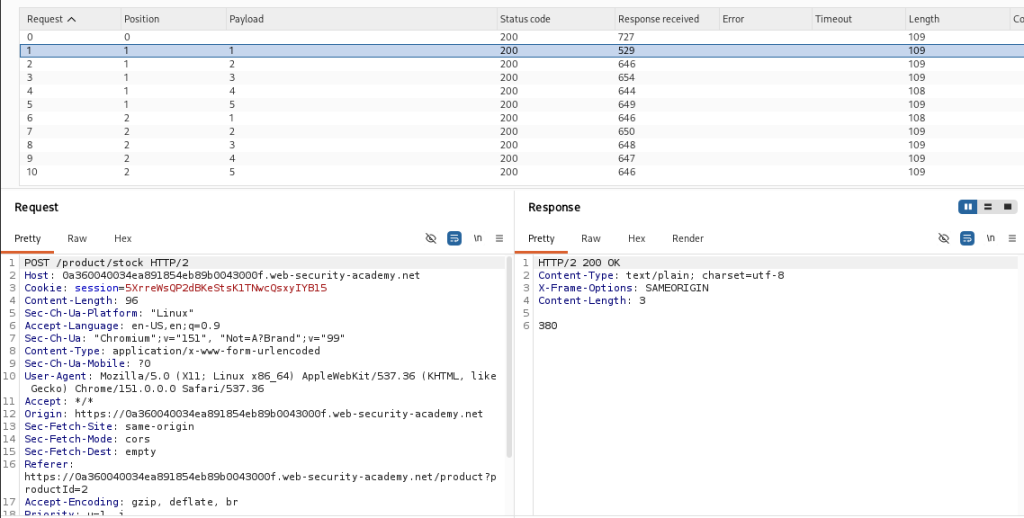Click the User-Agent header in request
Image resolution: width=1024 pixels, height=518 pixels.
click(260, 382)
